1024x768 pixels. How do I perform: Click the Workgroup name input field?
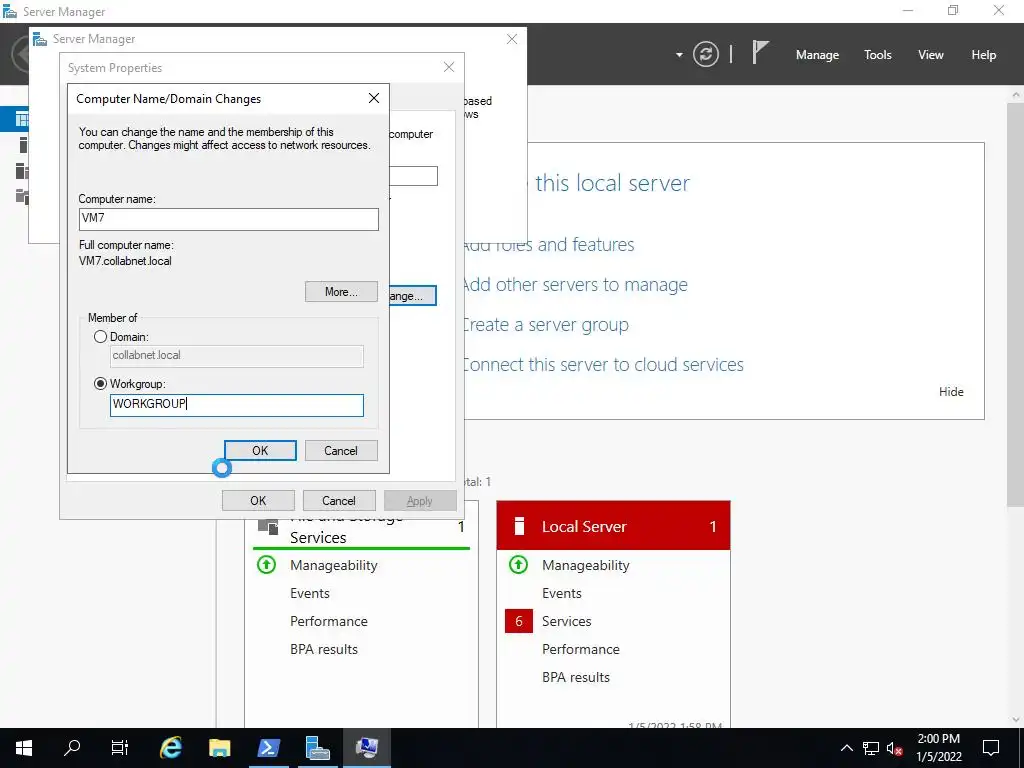(x=236, y=405)
